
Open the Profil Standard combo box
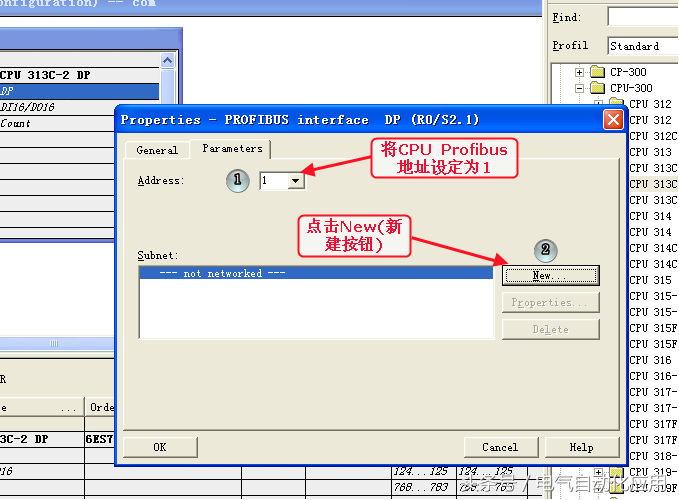coord(642,46)
